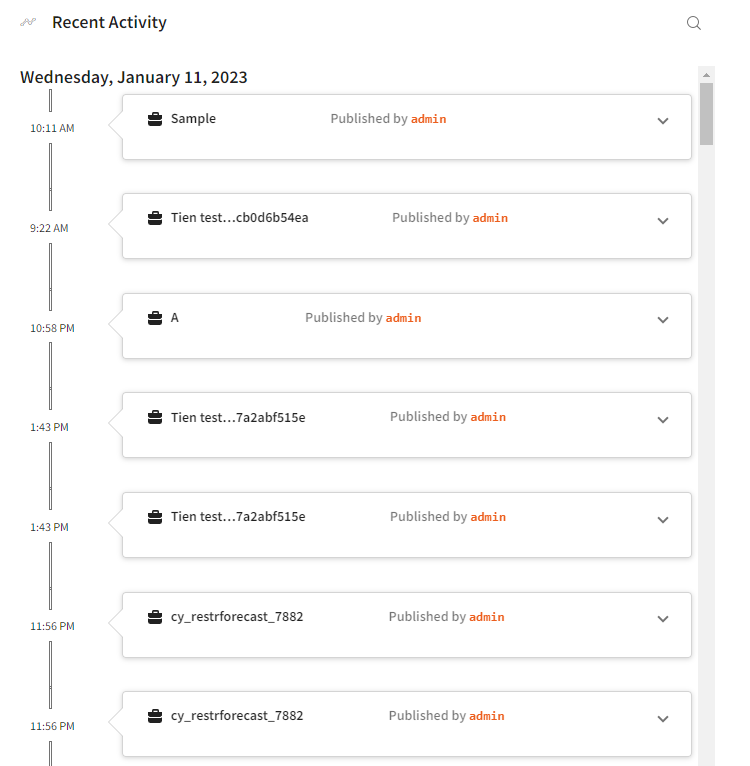The width and height of the screenshot is (750, 766).
Task: Expand the Sample activity card
Action: 662,121
